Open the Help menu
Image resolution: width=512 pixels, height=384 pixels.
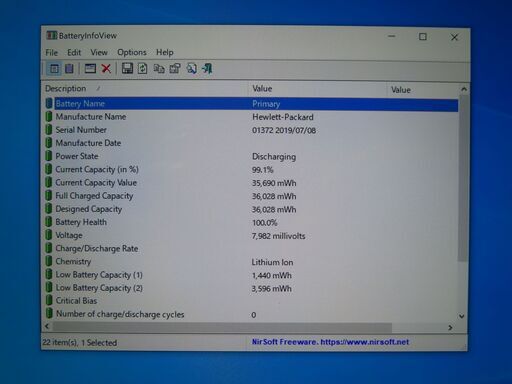point(165,52)
